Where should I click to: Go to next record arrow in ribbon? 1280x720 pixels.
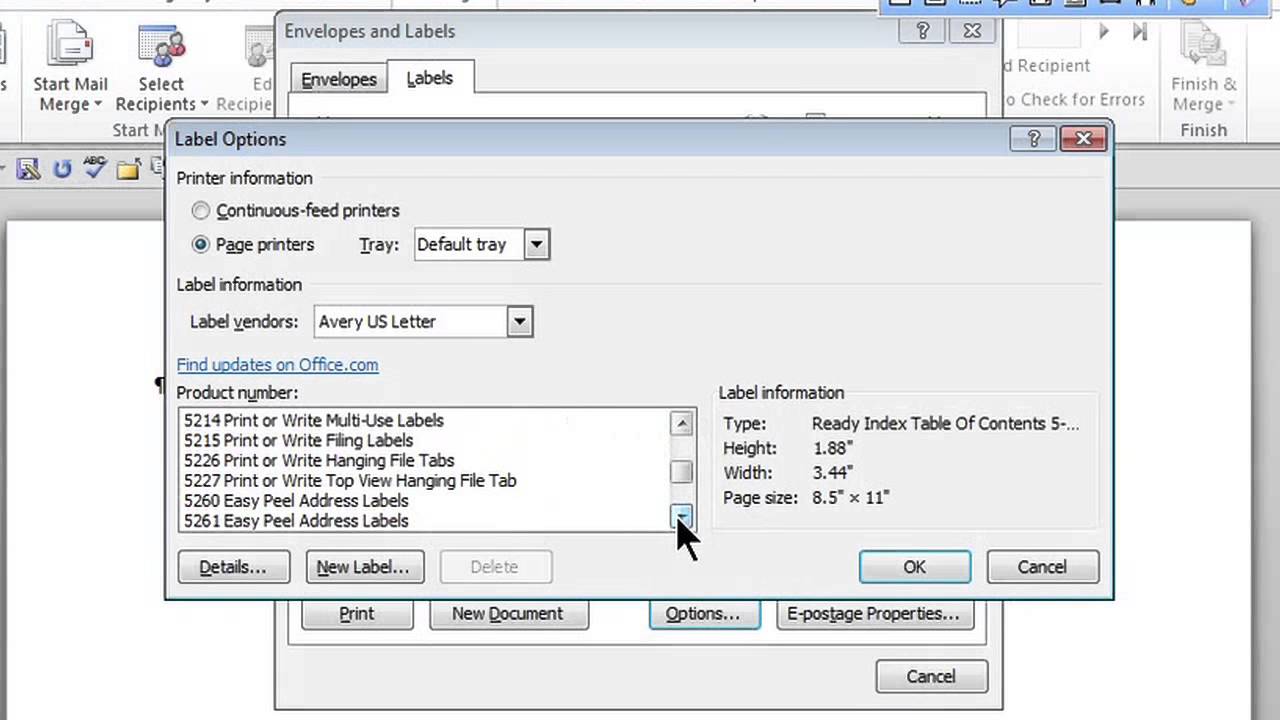pyautogui.click(x=1104, y=32)
